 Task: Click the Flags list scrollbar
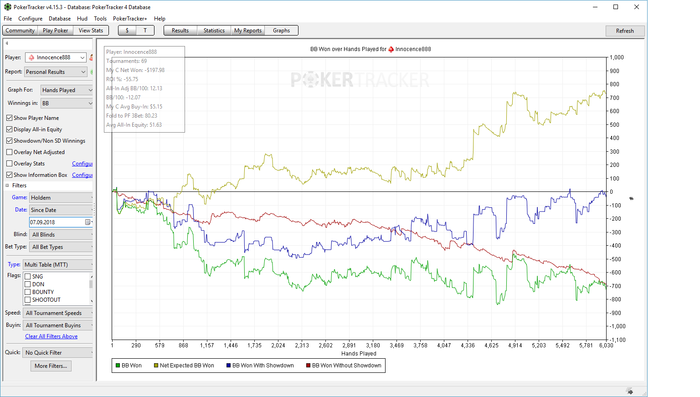pos(91,288)
